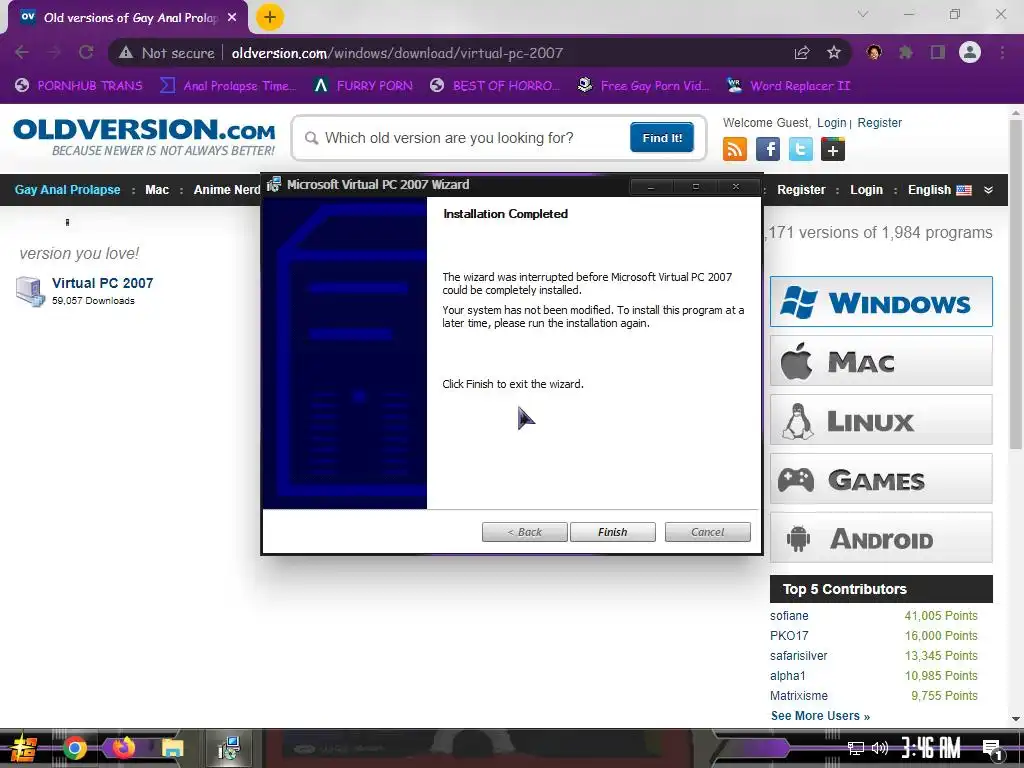Image resolution: width=1024 pixels, height=768 pixels.
Task: Select Mac in the navigation bar
Action: click(x=157, y=189)
